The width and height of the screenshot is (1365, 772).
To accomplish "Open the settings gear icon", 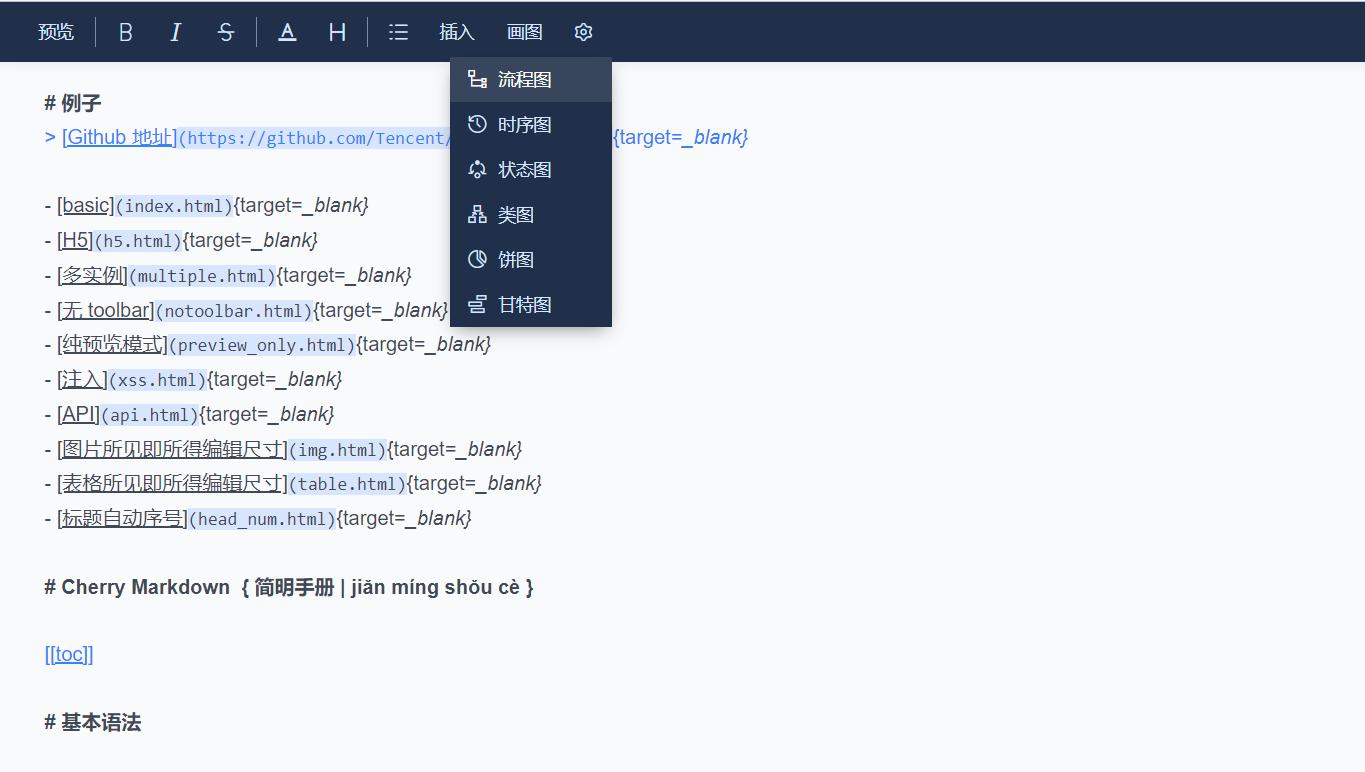I will [583, 31].
